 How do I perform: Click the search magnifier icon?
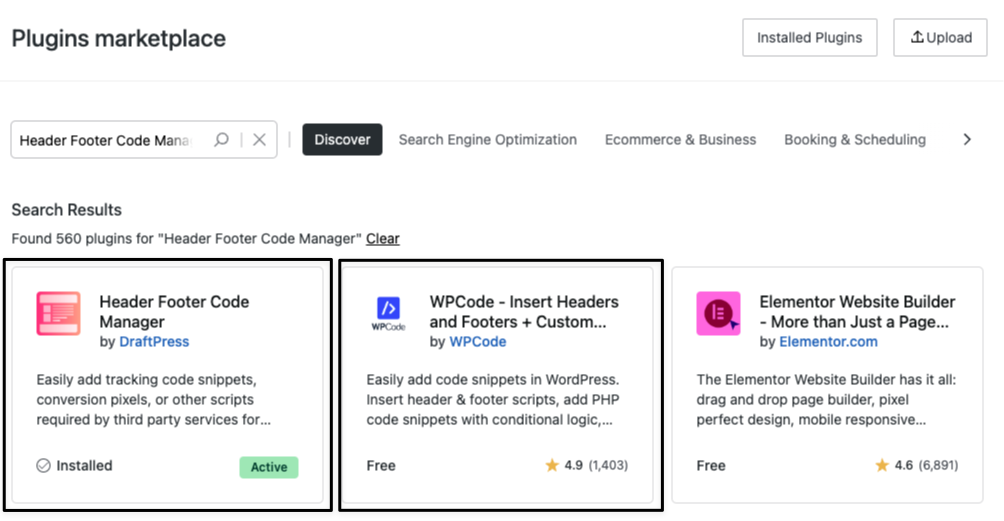(x=222, y=140)
